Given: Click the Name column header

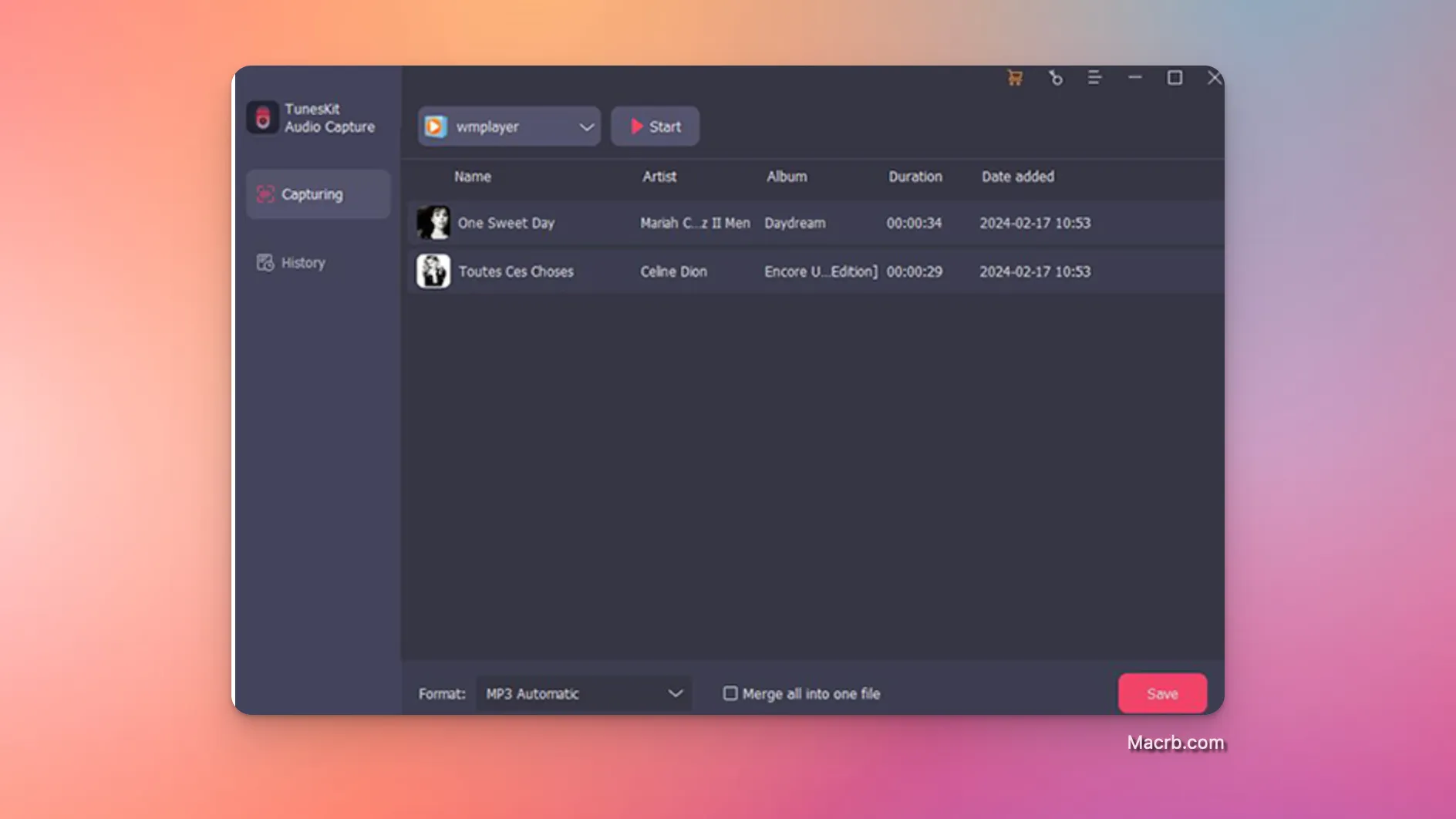Looking at the screenshot, I should point(473,177).
